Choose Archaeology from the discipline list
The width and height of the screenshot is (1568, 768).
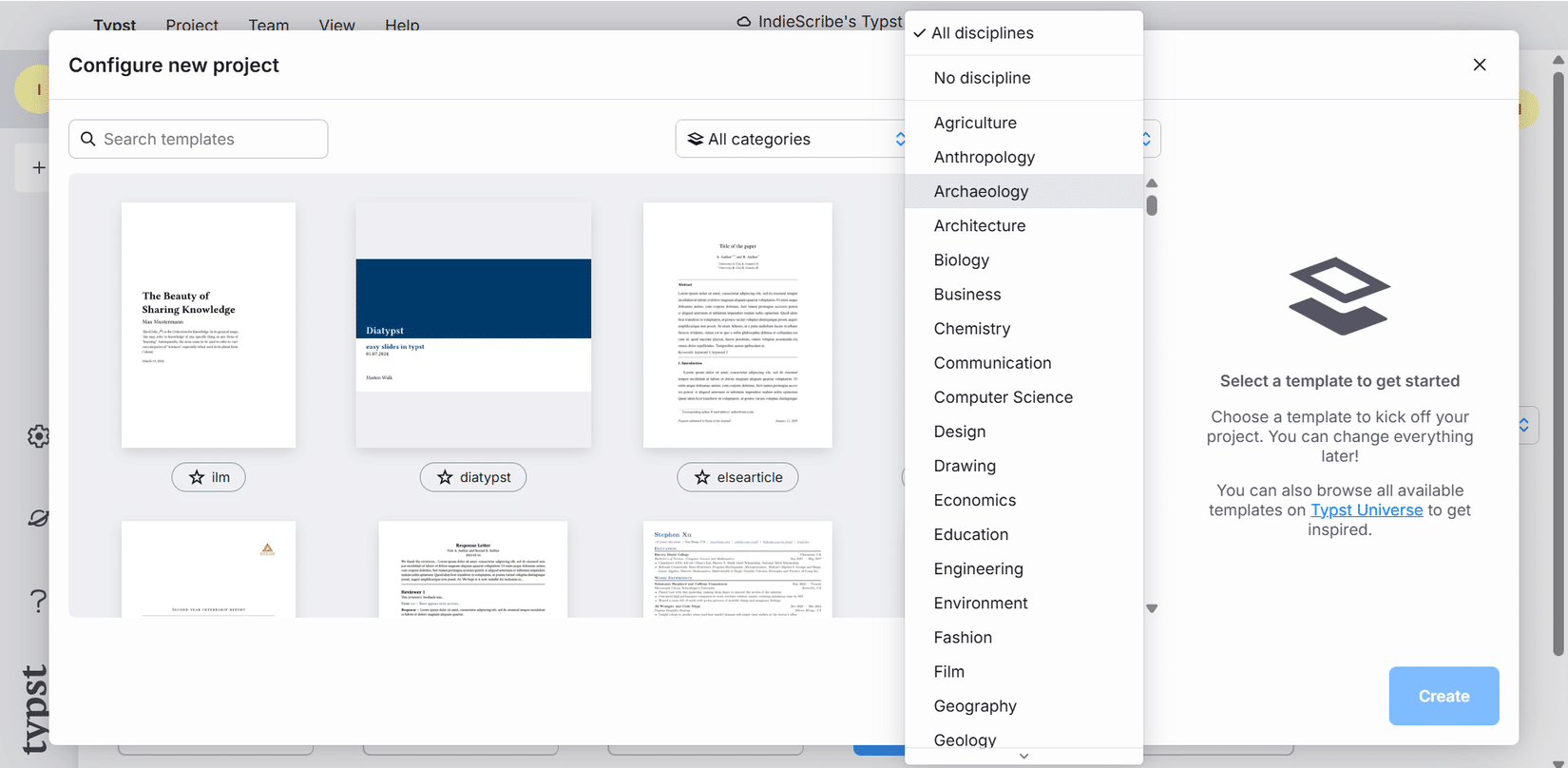pyautogui.click(x=1023, y=191)
